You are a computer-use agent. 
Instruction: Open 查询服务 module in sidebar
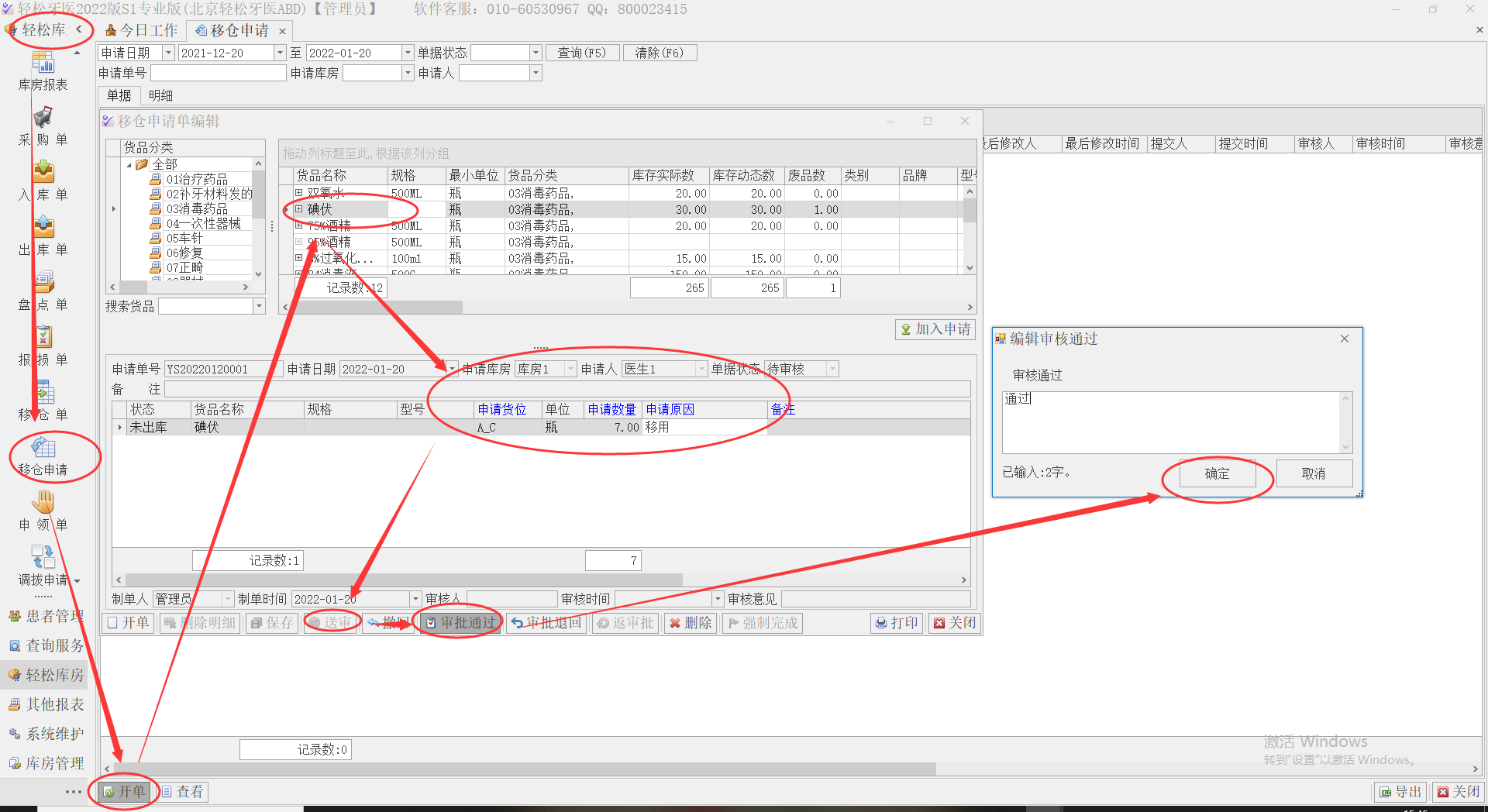click(46, 645)
